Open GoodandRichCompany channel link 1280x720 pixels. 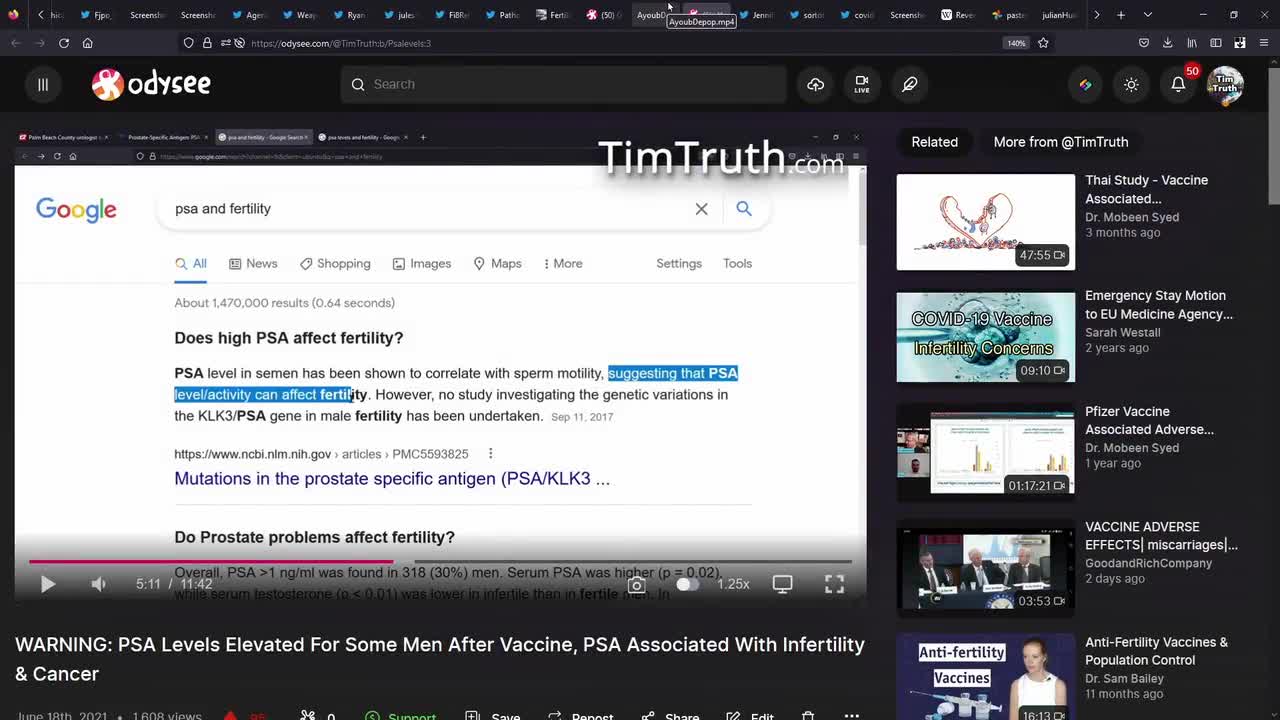coord(1148,563)
